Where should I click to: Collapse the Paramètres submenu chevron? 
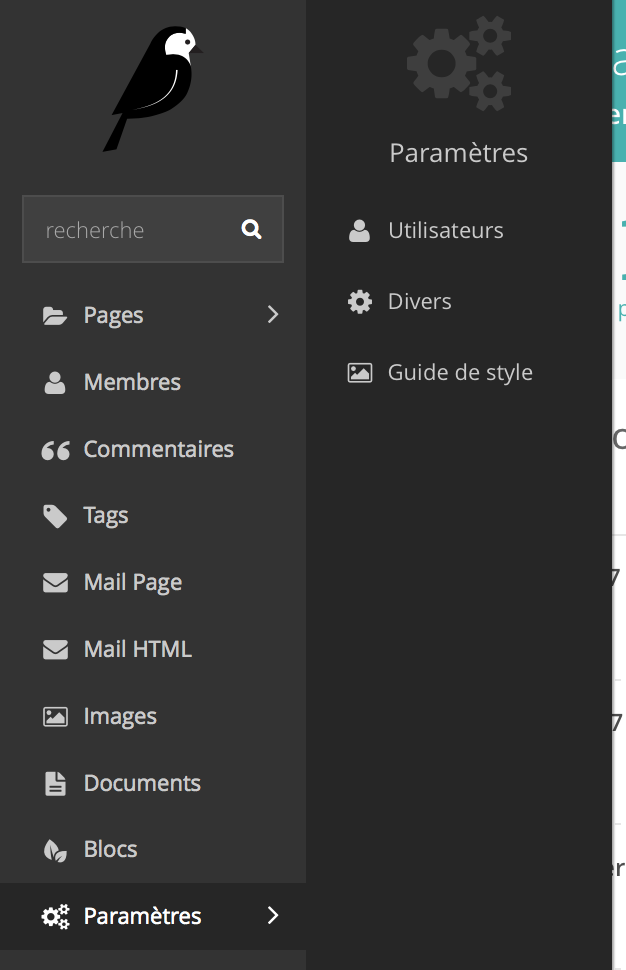272,915
